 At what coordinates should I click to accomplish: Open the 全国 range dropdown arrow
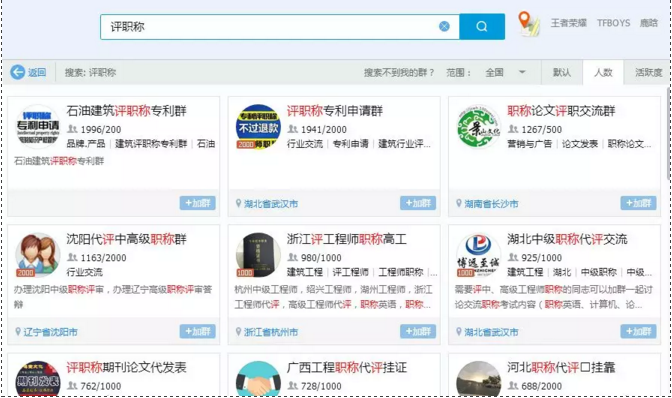click(522, 72)
